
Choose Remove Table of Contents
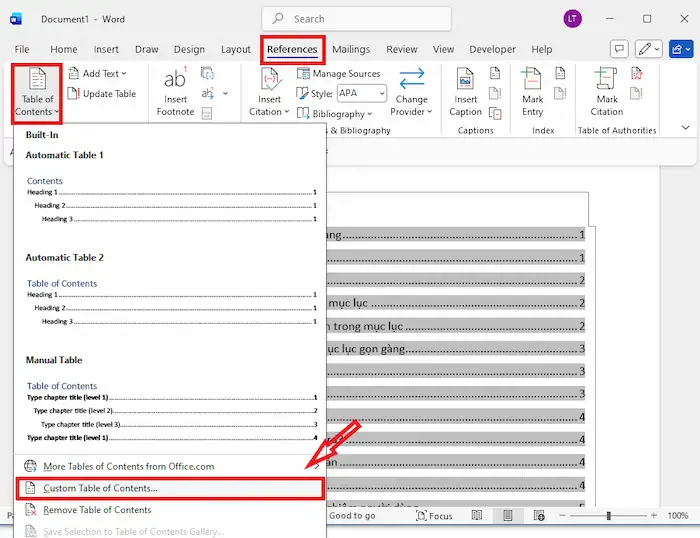point(97,510)
